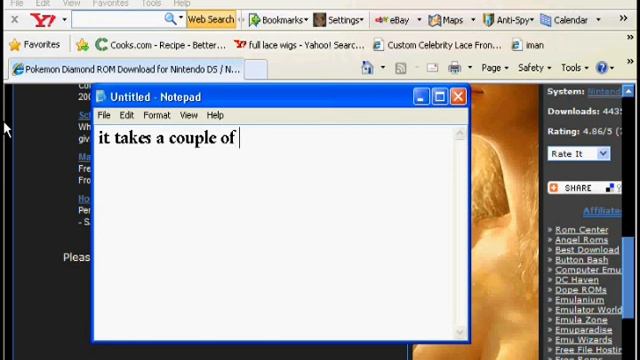The width and height of the screenshot is (640, 360).
Task: Open Notepad's File menu
Action: click(104, 115)
